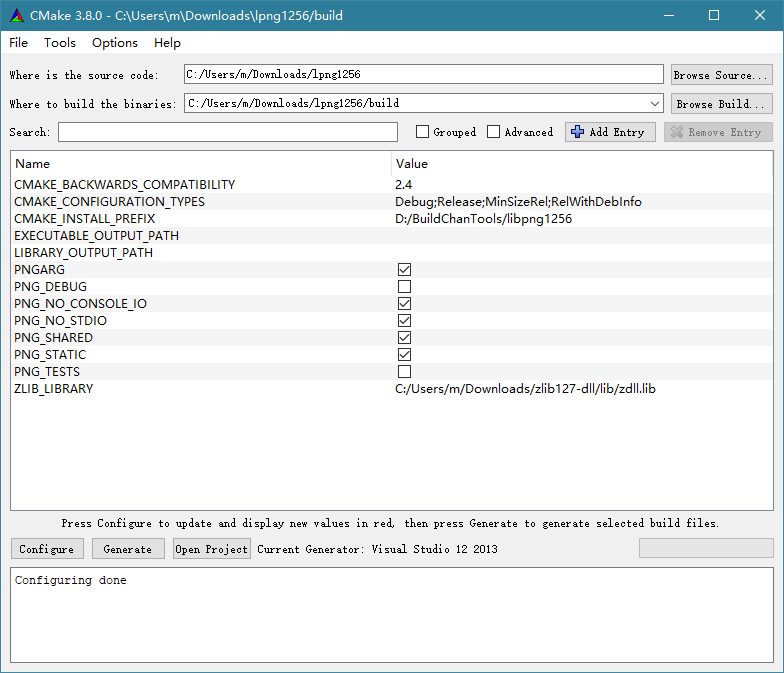
Task: Enable the Grouped checkbox
Action: coord(423,132)
